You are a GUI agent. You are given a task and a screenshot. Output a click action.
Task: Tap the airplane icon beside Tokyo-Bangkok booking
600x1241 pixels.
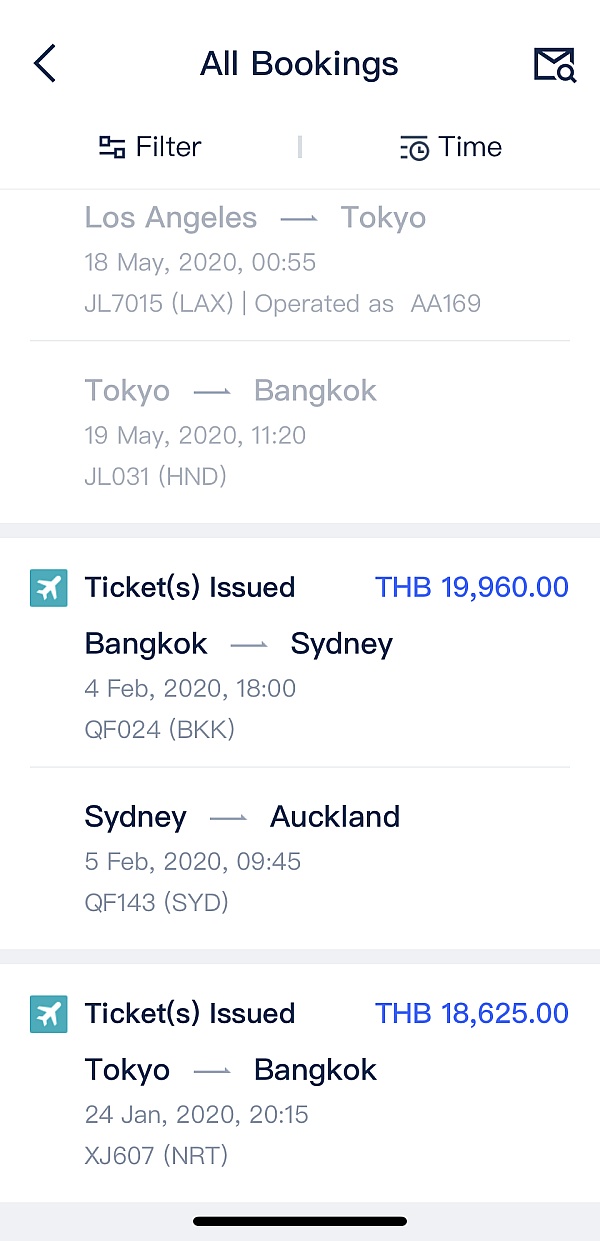47,1013
